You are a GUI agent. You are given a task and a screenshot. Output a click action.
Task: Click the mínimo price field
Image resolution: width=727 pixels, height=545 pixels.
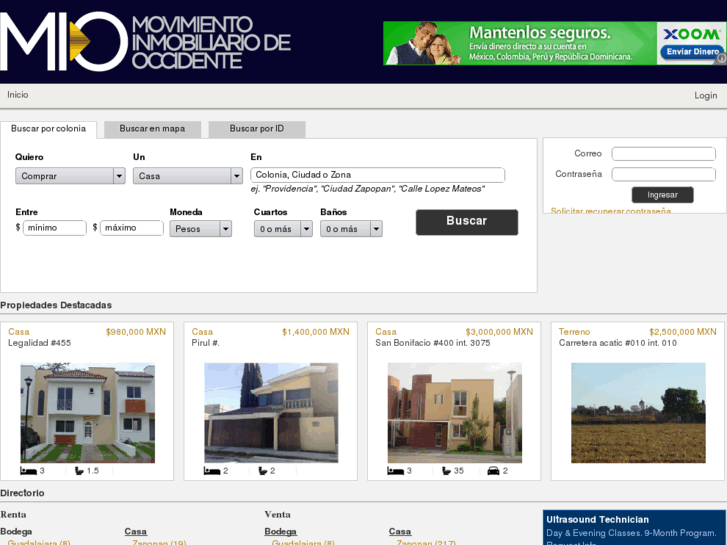55,228
